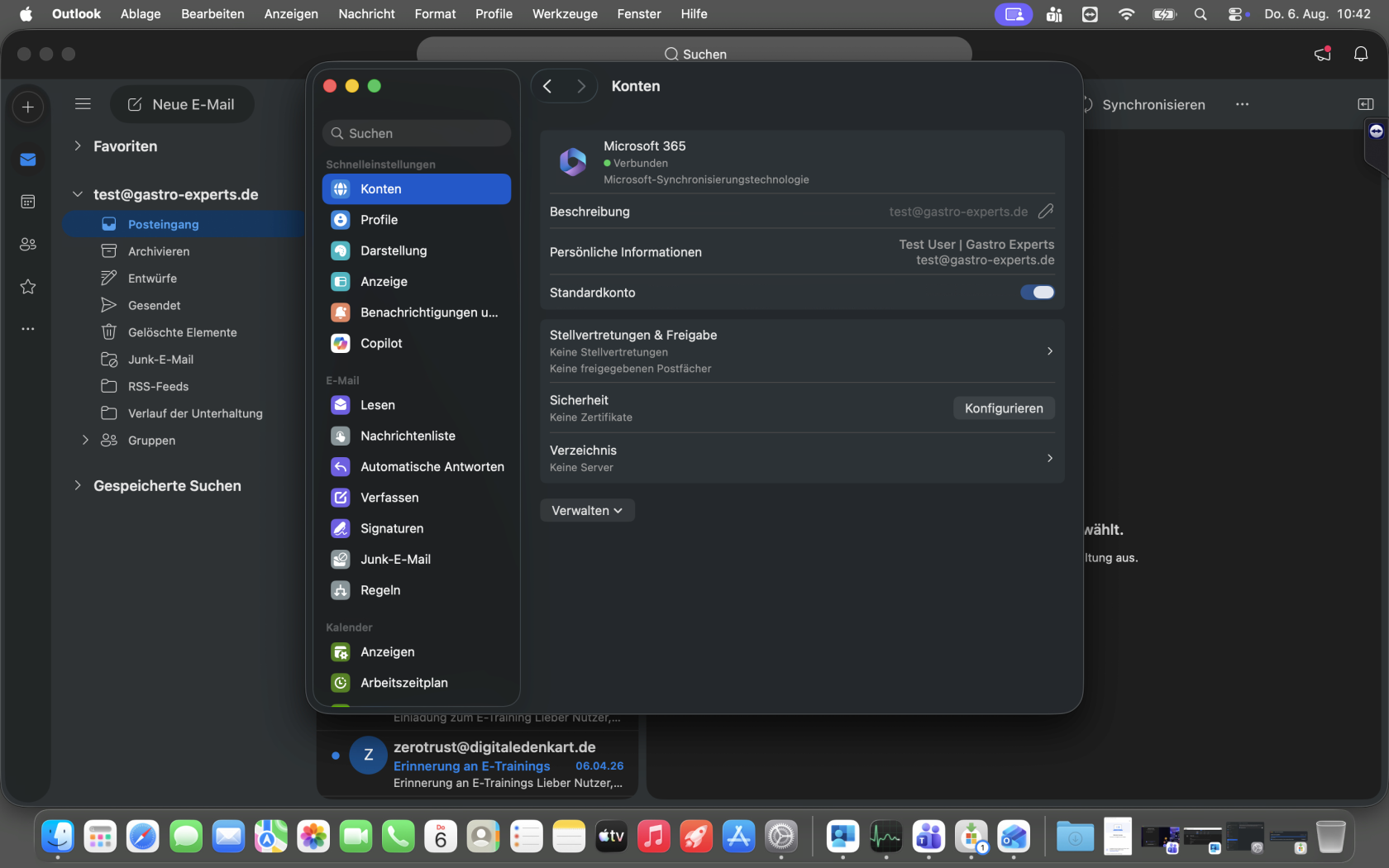
Task: Go forward in settings navigation
Action: pyautogui.click(x=581, y=86)
